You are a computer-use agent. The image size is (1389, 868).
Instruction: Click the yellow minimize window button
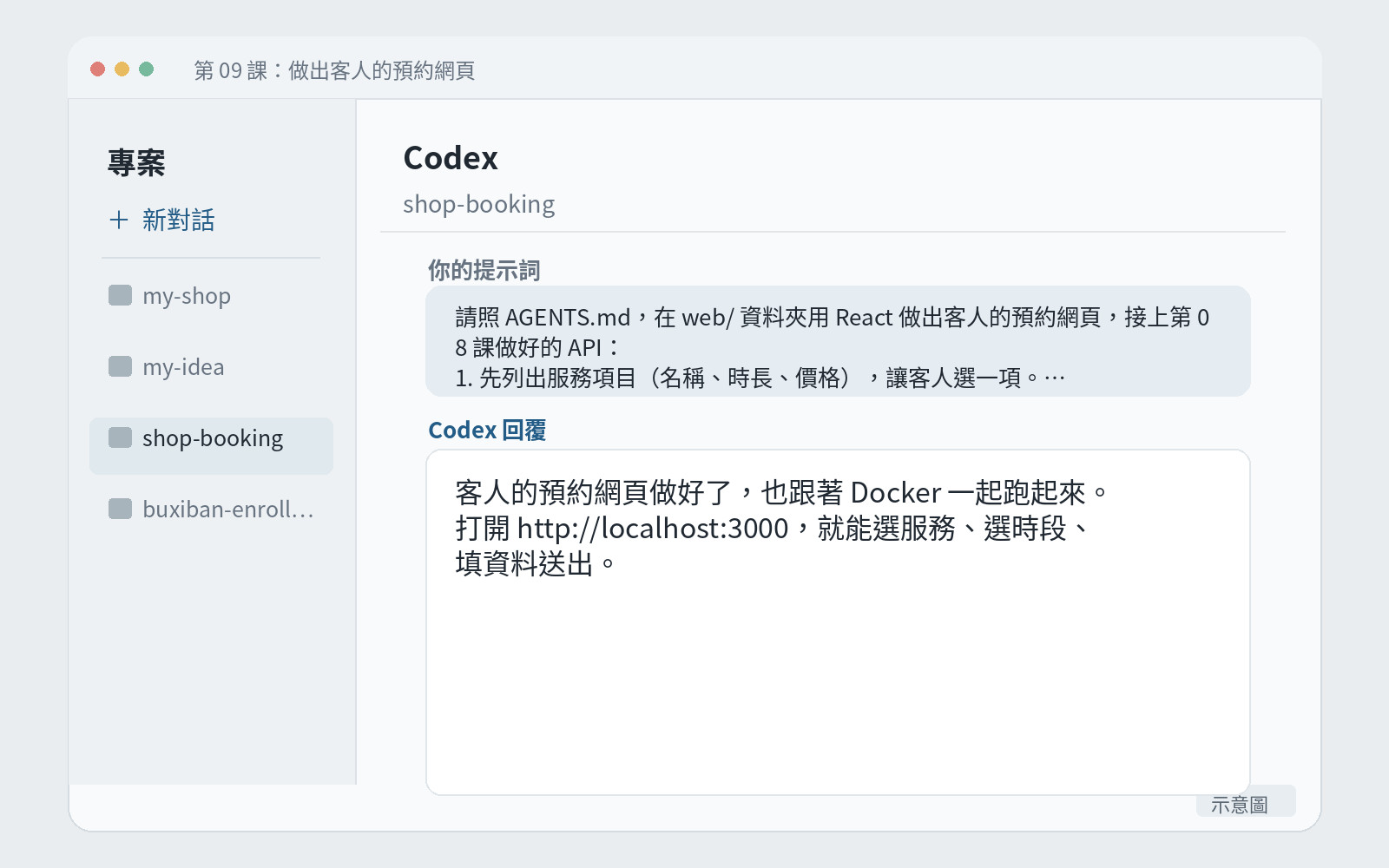point(122,69)
